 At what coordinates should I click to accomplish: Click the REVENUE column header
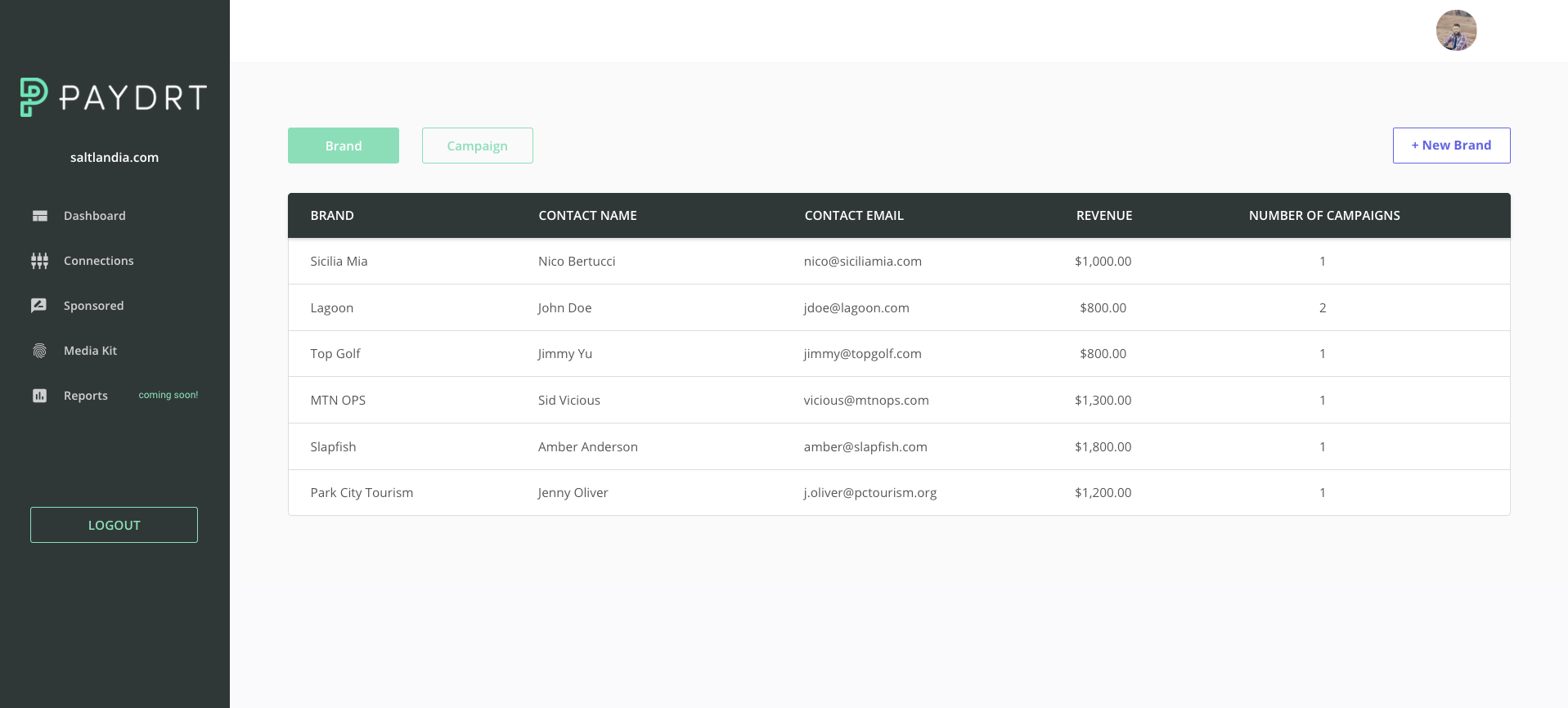pyautogui.click(x=1104, y=216)
